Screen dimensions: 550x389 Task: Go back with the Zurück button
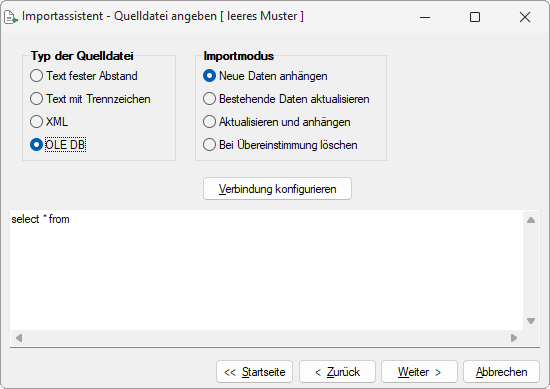[x=337, y=372]
